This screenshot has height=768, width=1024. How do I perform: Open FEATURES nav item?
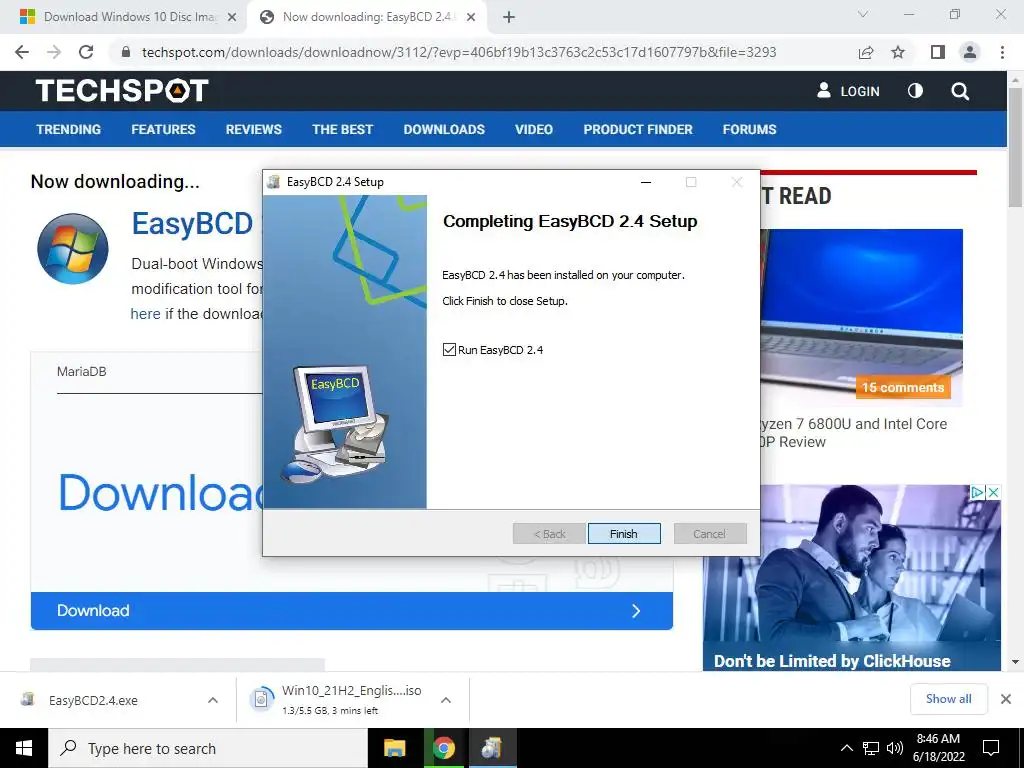coord(163,129)
